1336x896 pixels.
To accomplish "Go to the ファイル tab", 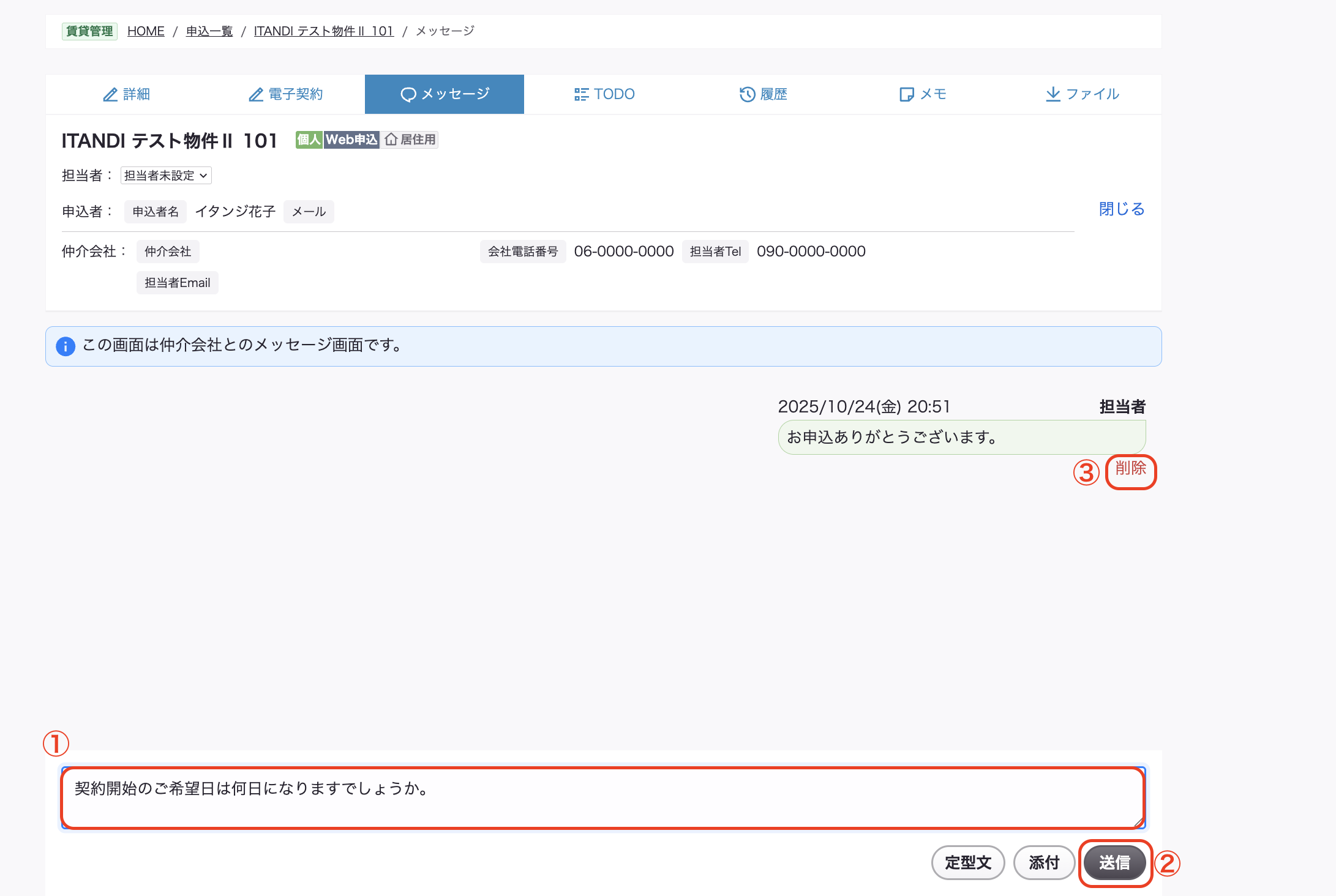I will 1081,94.
